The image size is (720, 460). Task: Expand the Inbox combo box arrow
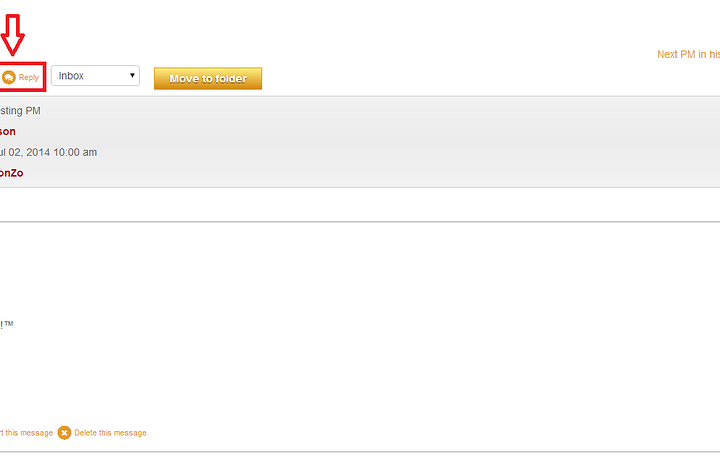tap(132, 76)
